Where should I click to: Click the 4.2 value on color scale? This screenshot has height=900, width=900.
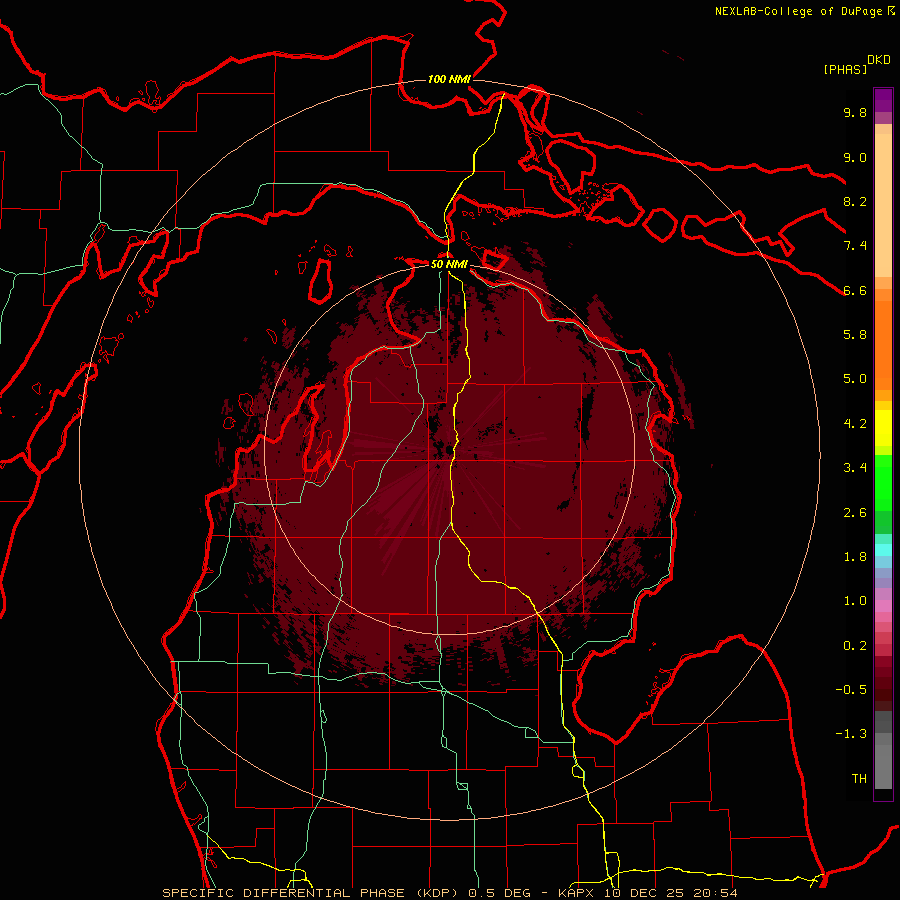tap(855, 424)
